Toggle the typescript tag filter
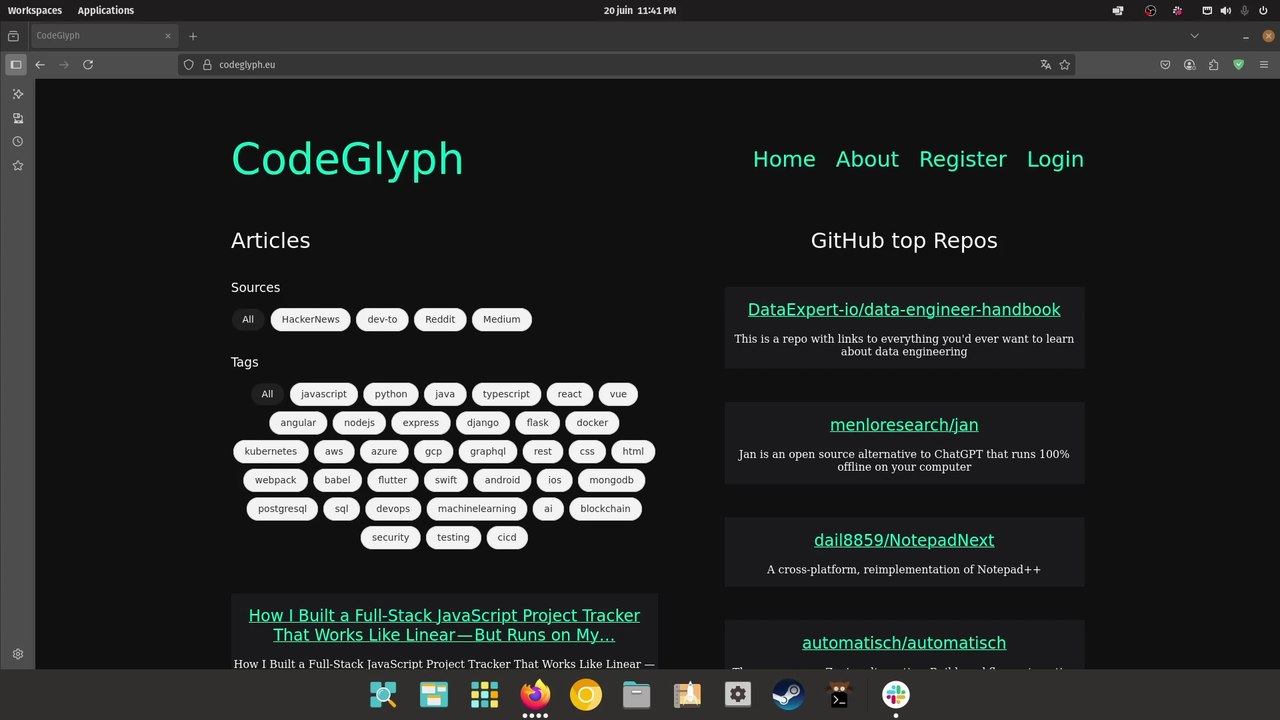Image resolution: width=1280 pixels, height=720 pixels. click(506, 394)
